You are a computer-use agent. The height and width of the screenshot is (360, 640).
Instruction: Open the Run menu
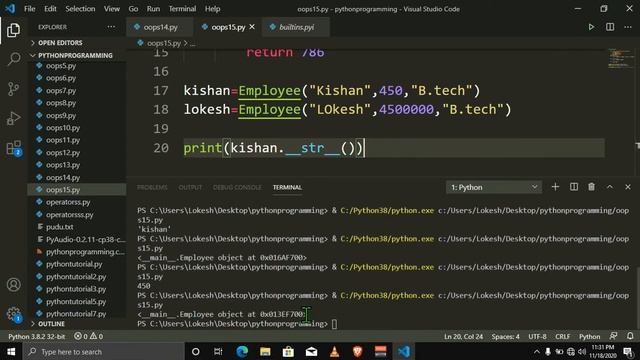(153, 9)
